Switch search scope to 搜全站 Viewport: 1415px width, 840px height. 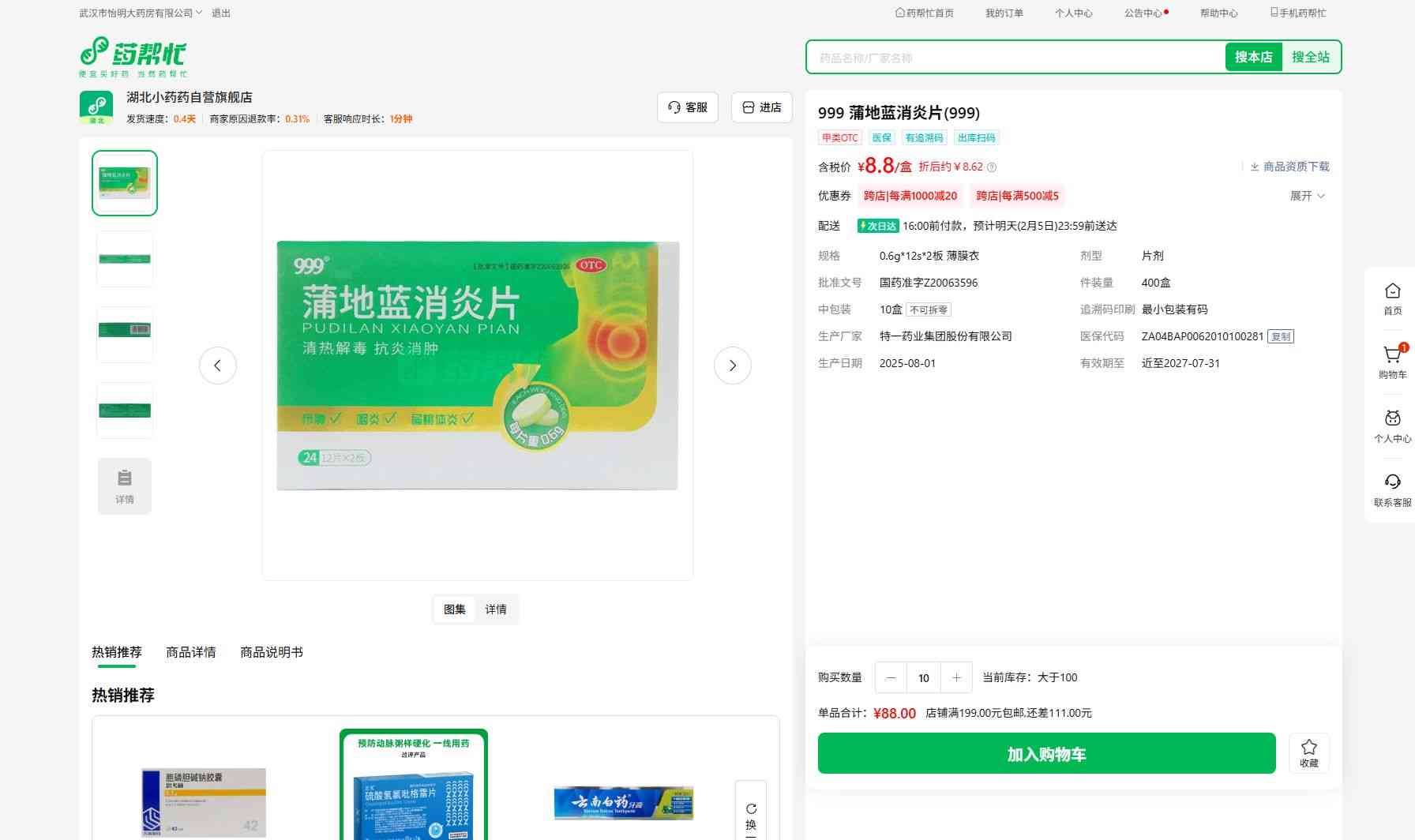pyautogui.click(x=1310, y=57)
